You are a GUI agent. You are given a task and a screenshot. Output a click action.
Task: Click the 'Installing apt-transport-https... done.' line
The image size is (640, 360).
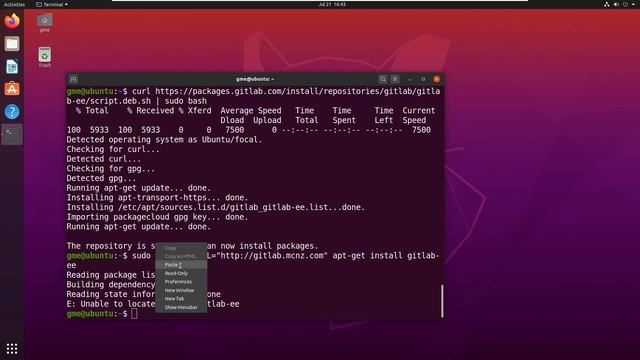click(157, 198)
